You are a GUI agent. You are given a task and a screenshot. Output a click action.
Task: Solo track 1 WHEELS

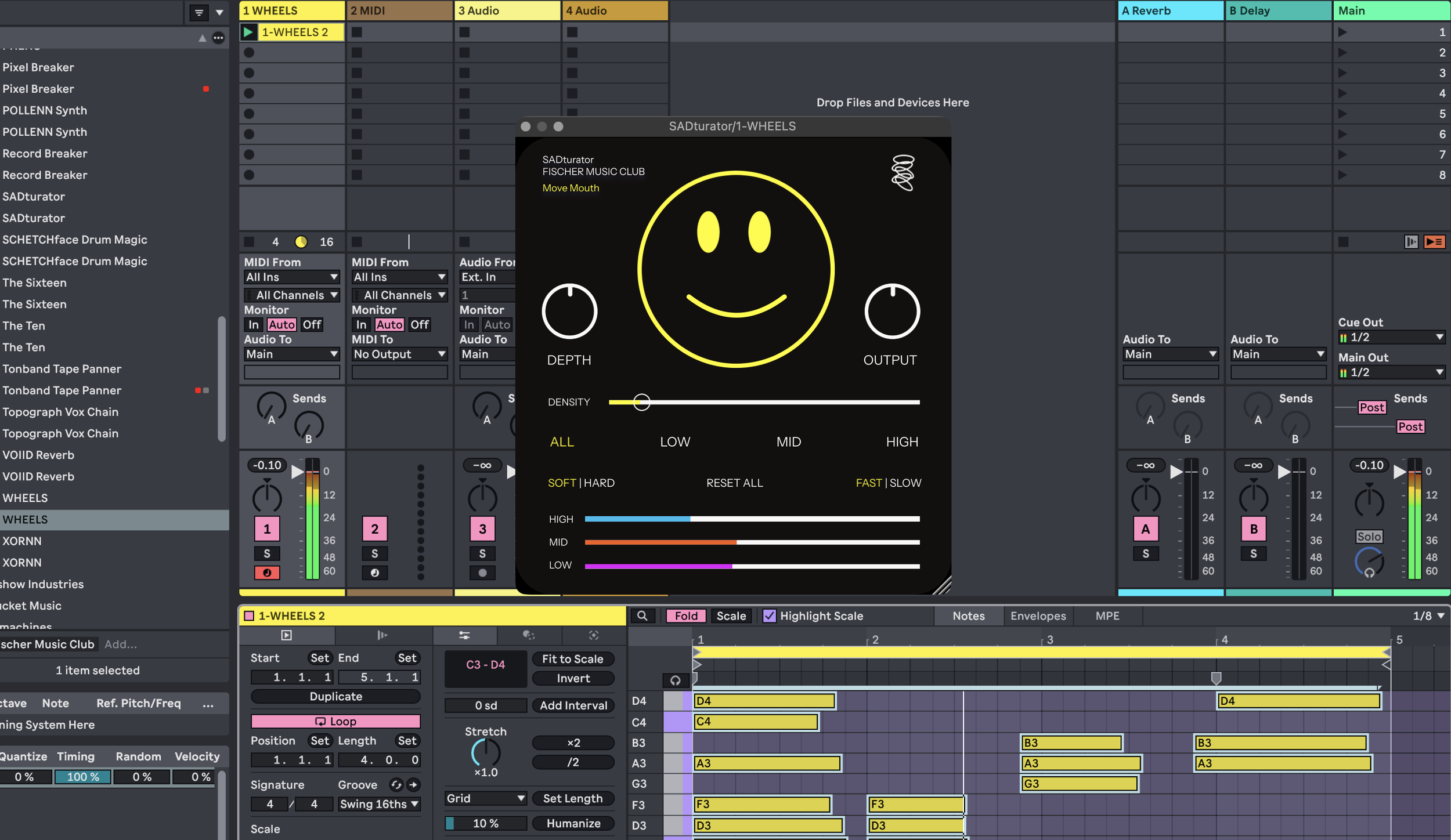point(267,553)
